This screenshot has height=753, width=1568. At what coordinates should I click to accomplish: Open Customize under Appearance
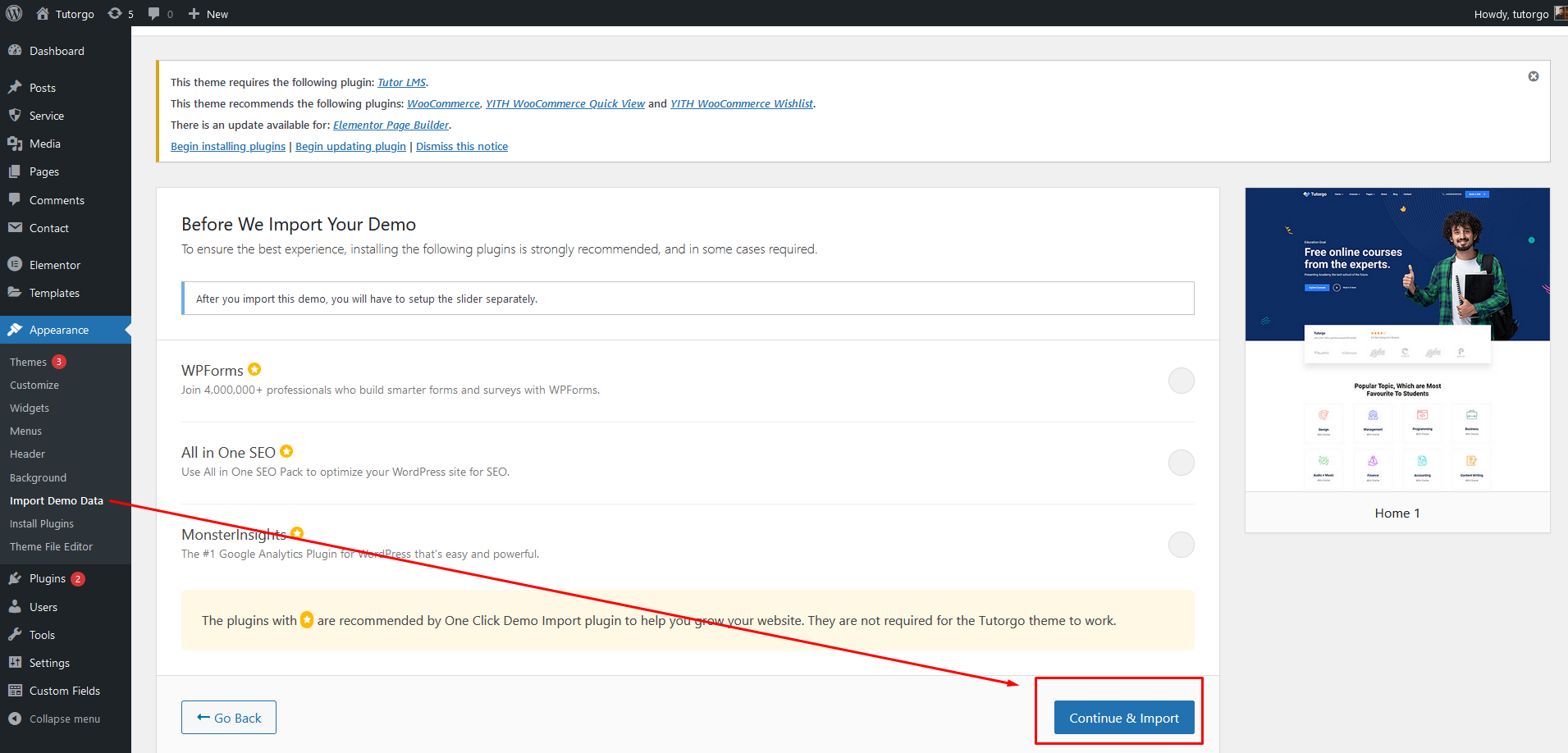coord(34,385)
